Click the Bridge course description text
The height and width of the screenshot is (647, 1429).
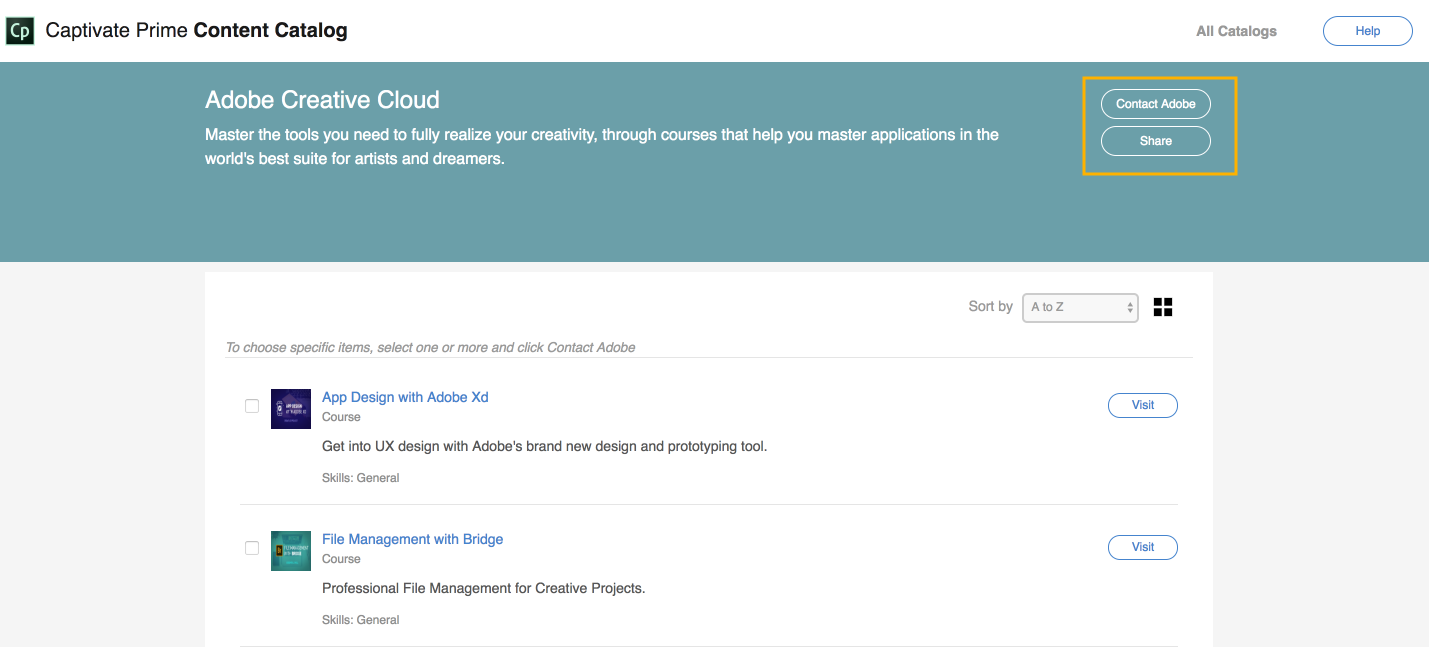483,588
